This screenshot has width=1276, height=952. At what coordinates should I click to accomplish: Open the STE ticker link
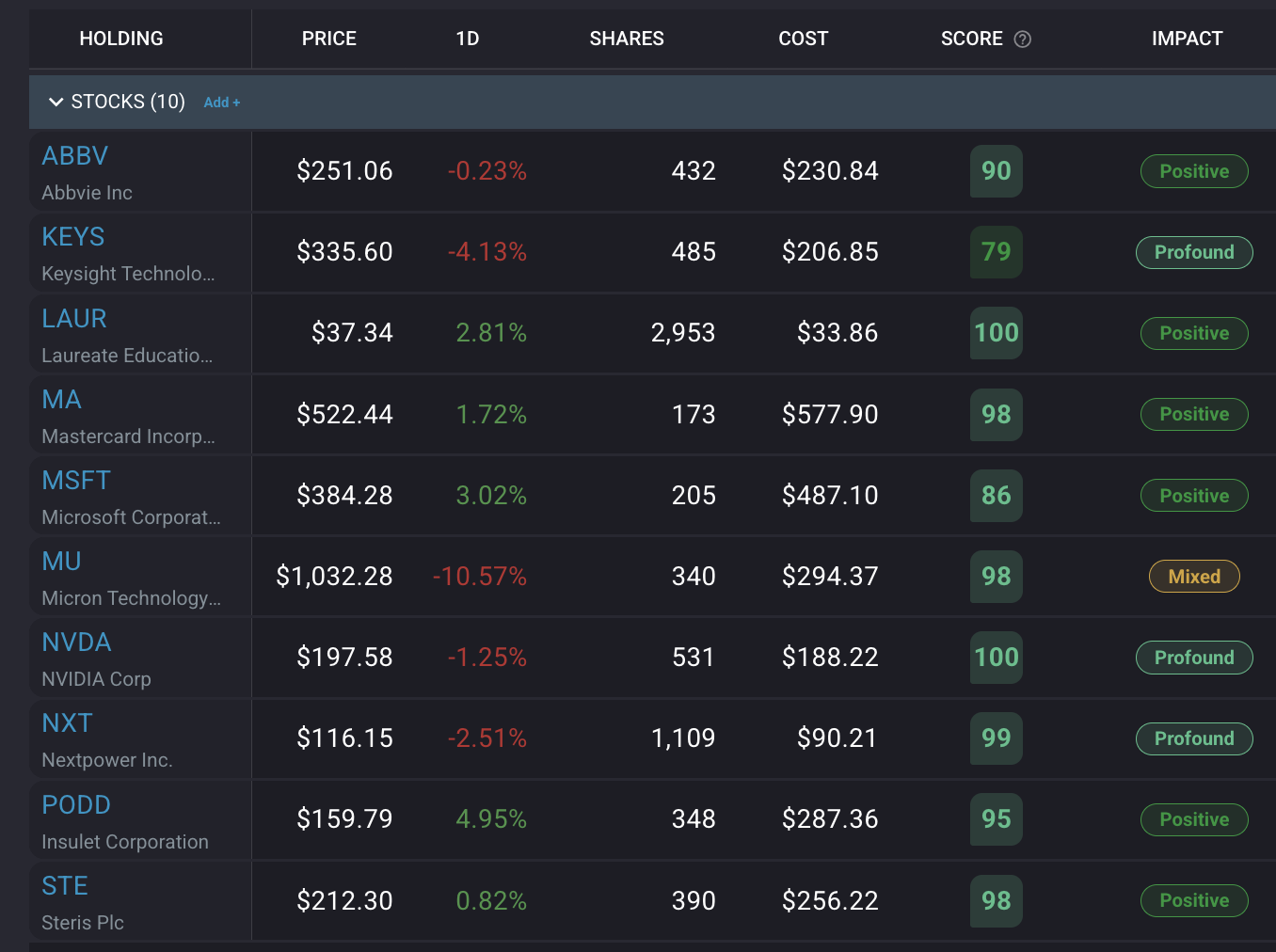(65, 886)
